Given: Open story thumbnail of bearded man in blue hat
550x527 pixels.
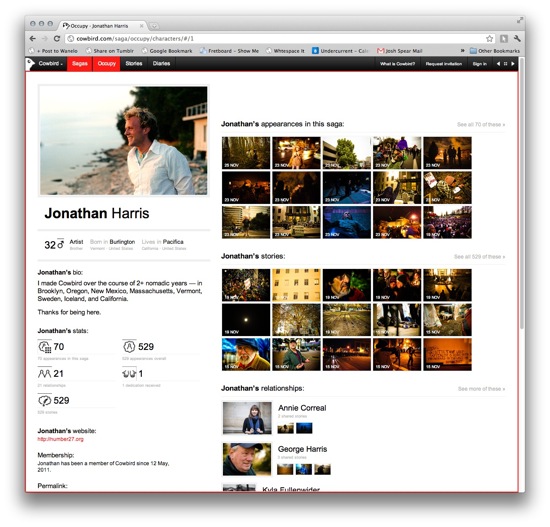Looking at the screenshot, I should 246,354.
